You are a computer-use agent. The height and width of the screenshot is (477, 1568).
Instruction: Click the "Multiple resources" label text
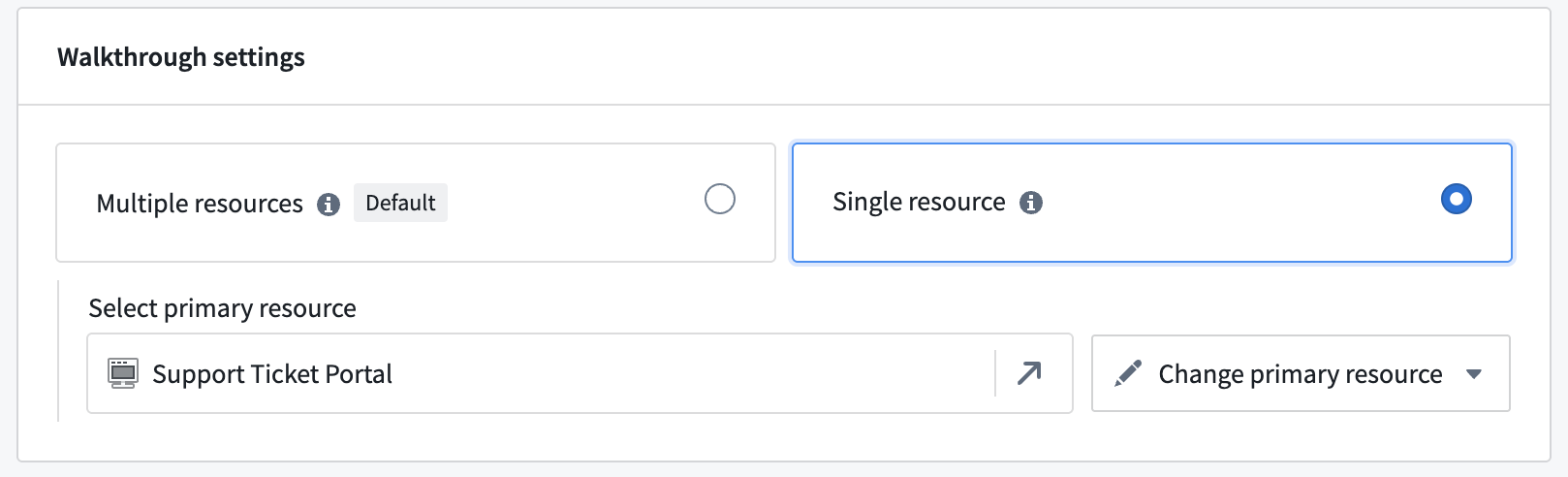pyautogui.click(x=200, y=204)
